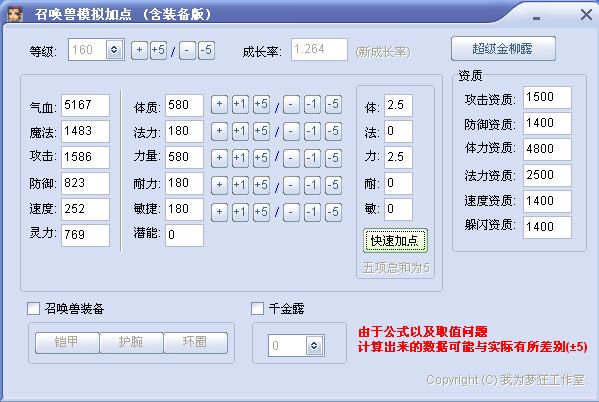Click the plain - button in the 体质 row

coord(291,104)
